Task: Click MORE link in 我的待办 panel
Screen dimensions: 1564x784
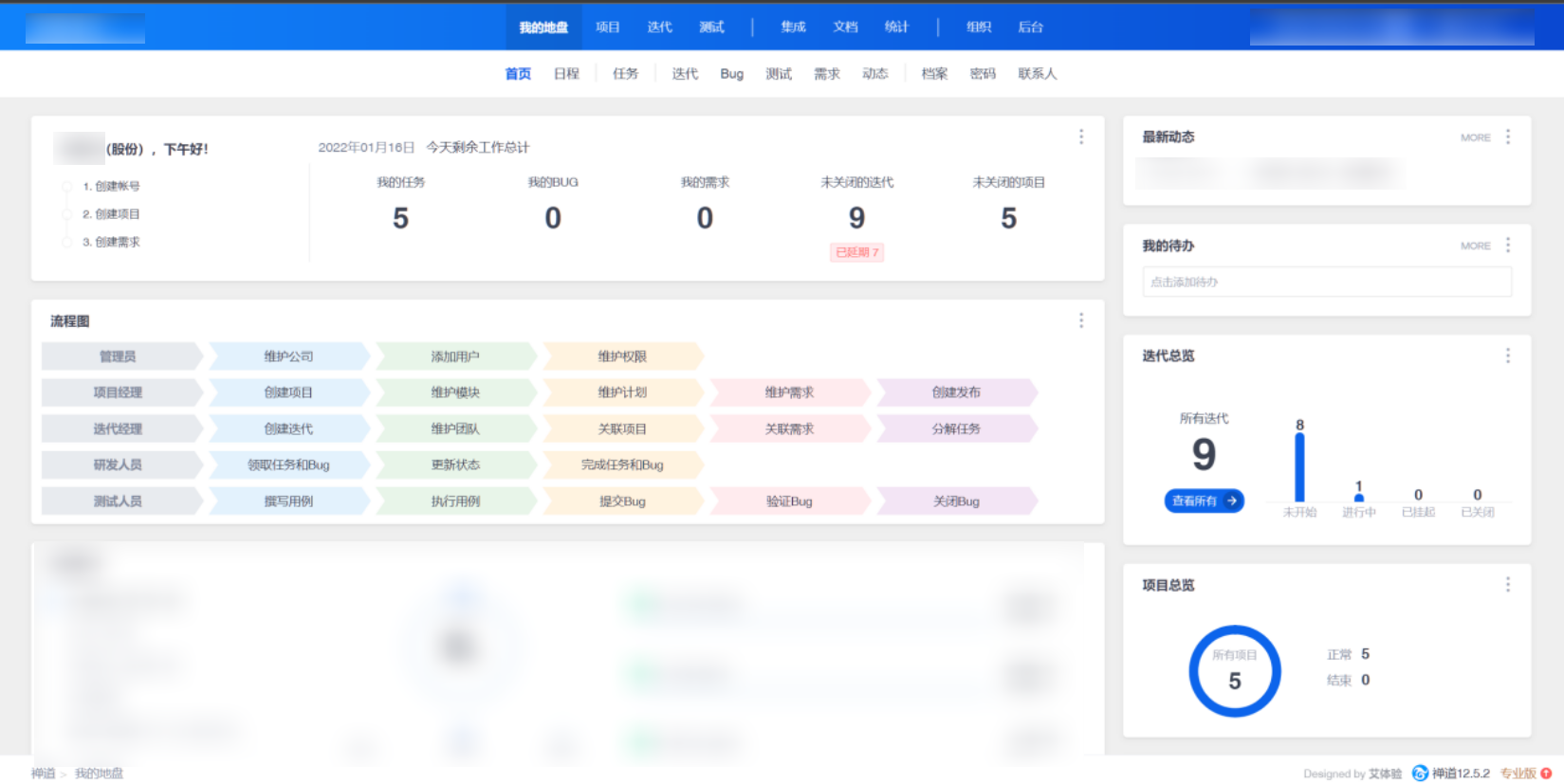Action: pyautogui.click(x=1475, y=246)
